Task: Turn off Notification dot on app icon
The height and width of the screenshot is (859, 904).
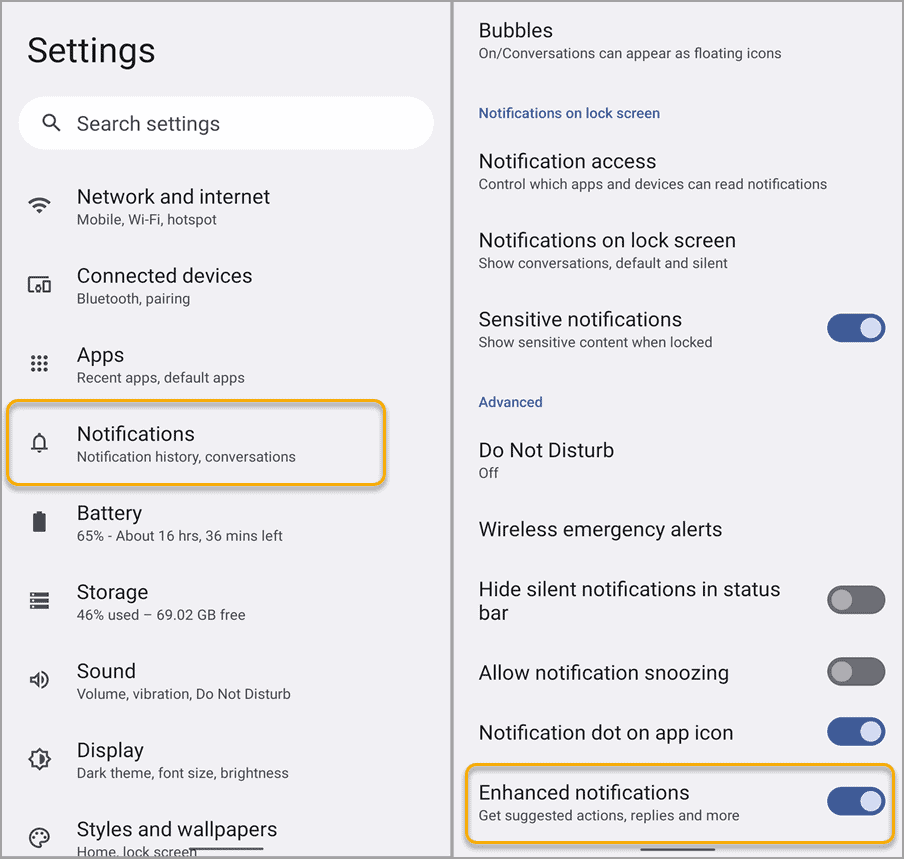Action: click(856, 732)
